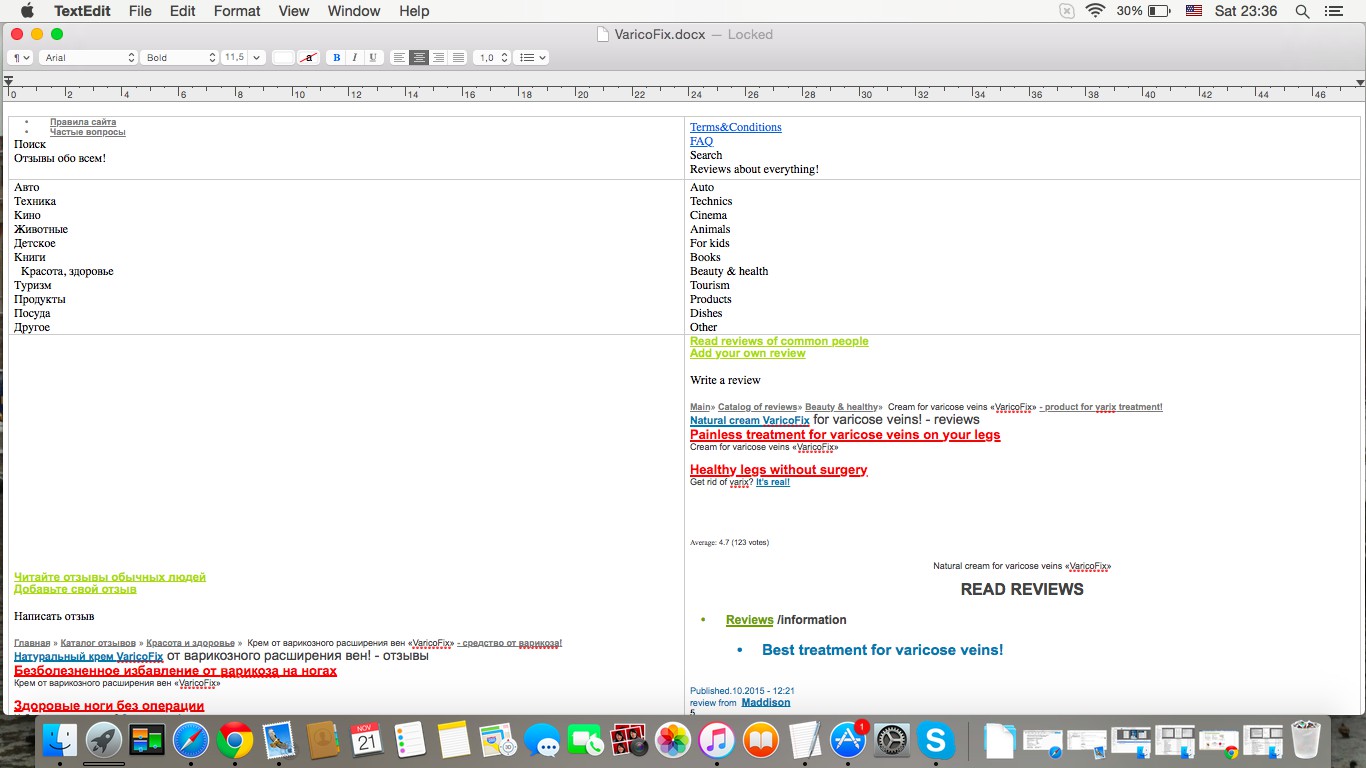The height and width of the screenshot is (768, 1366).
Task: Click the text color swatch
Action: pyautogui.click(x=283, y=58)
